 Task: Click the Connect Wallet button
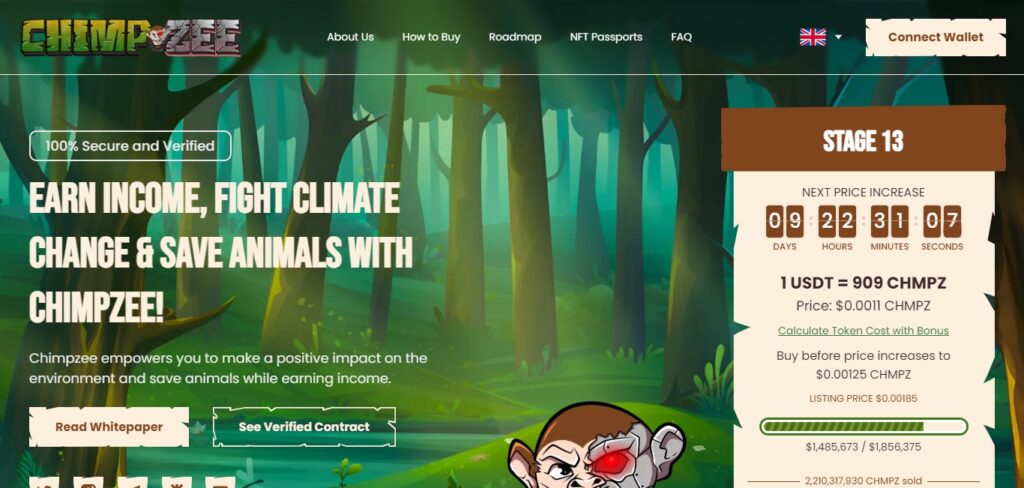coord(935,37)
